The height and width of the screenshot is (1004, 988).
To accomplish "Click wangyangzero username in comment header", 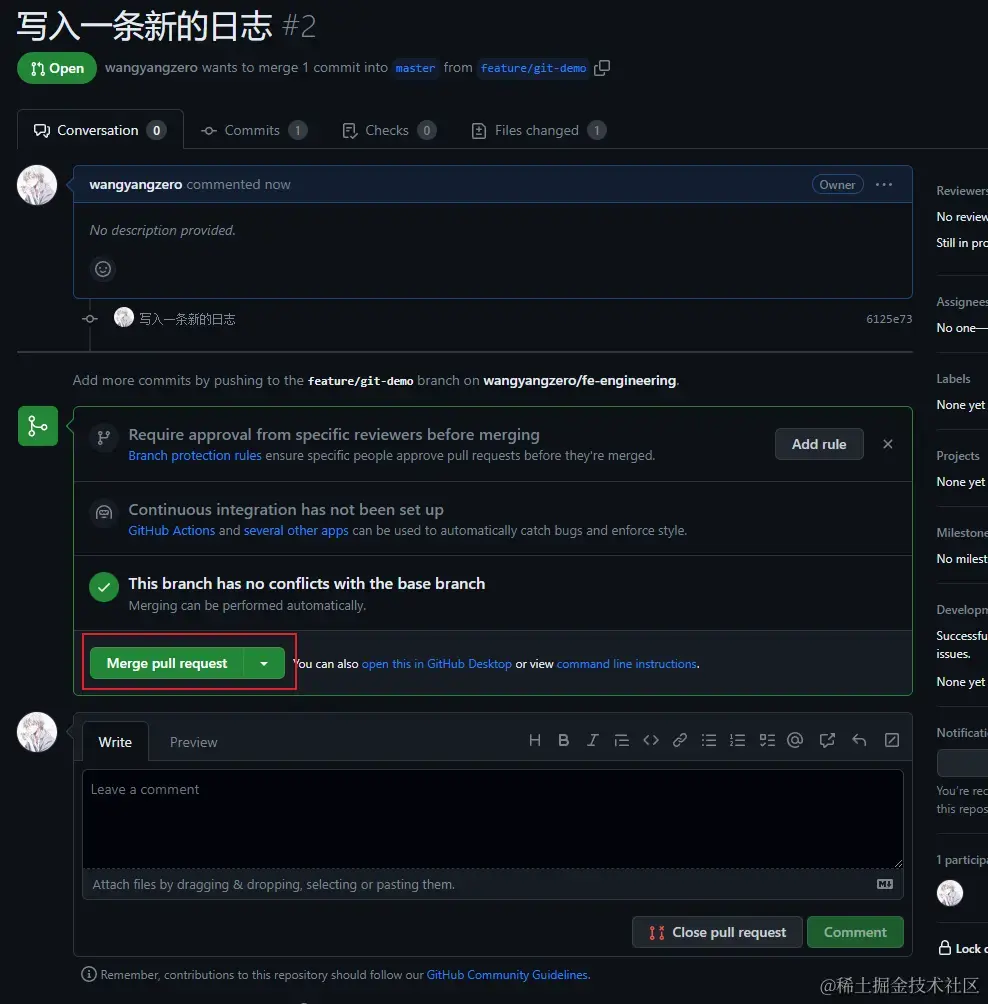I will [136, 184].
